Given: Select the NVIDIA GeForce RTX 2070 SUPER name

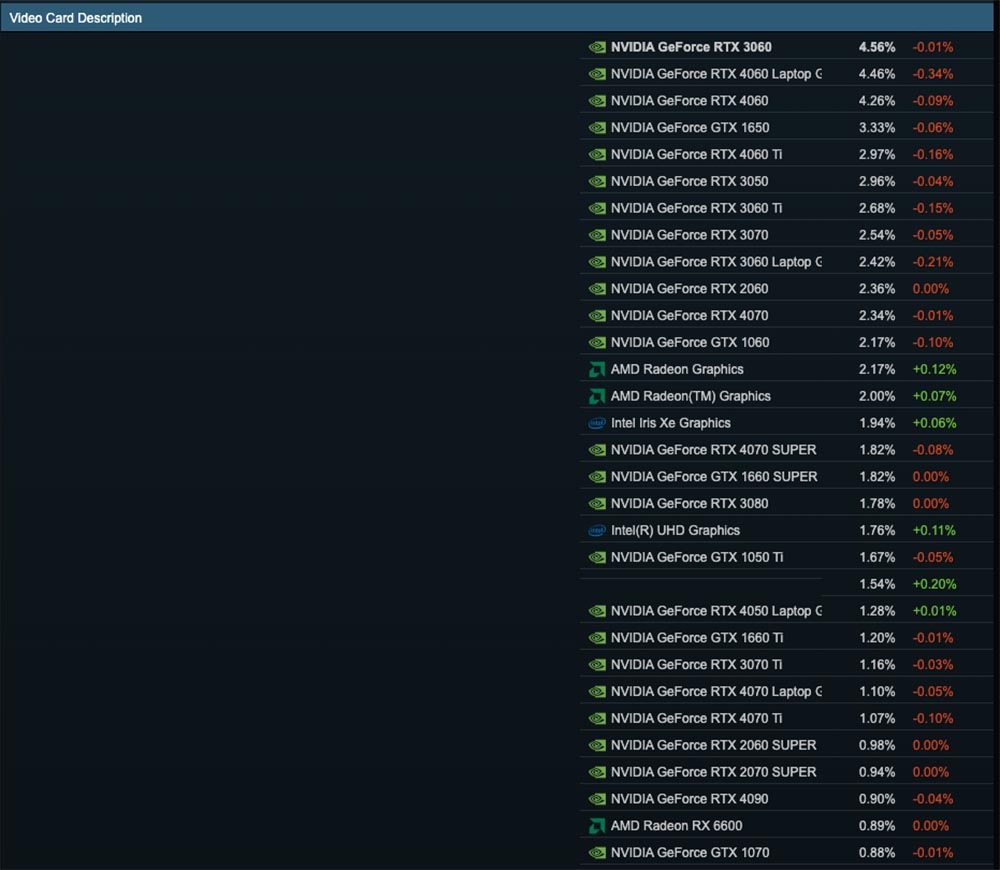Looking at the screenshot, I should coord(714,772).
